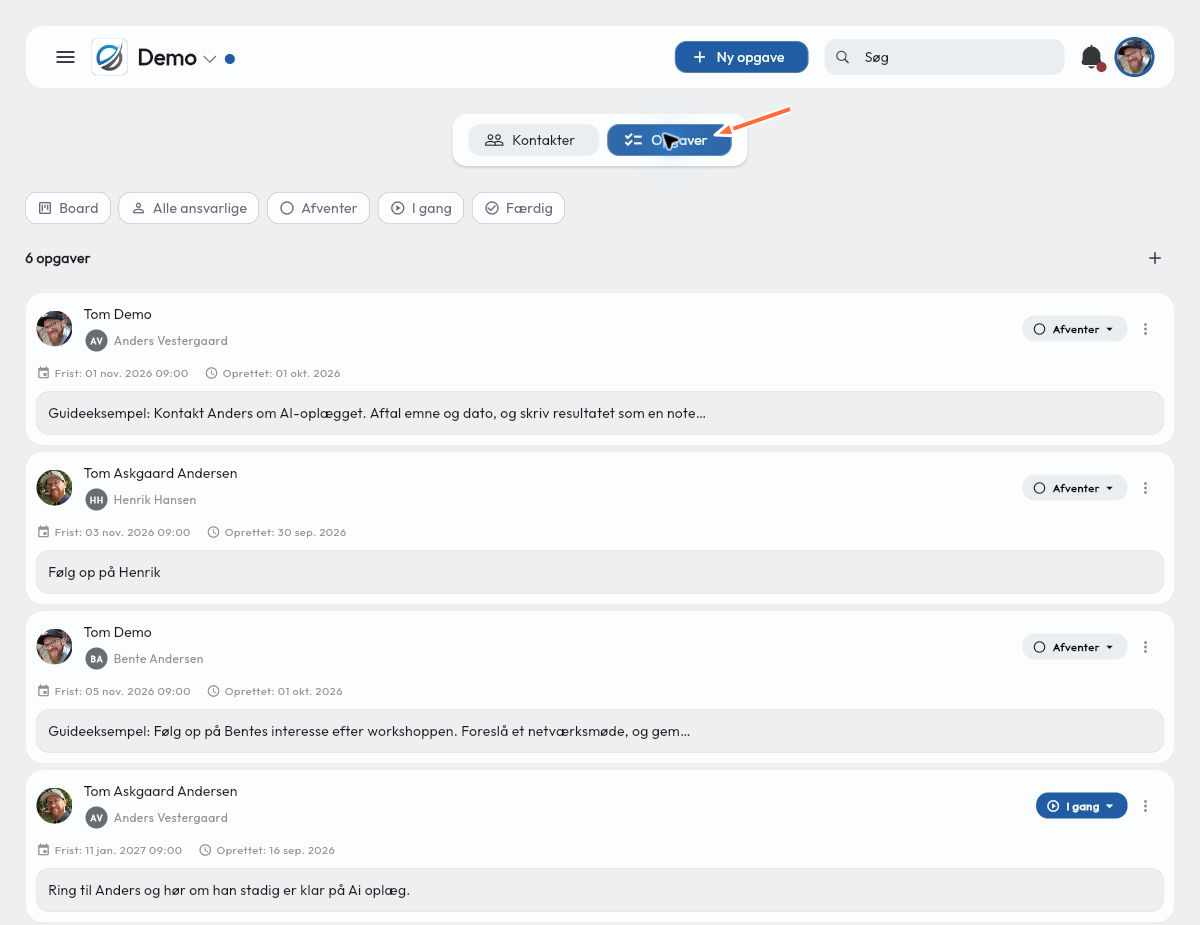Click the AV badge on Ring til Anders task

96,818
